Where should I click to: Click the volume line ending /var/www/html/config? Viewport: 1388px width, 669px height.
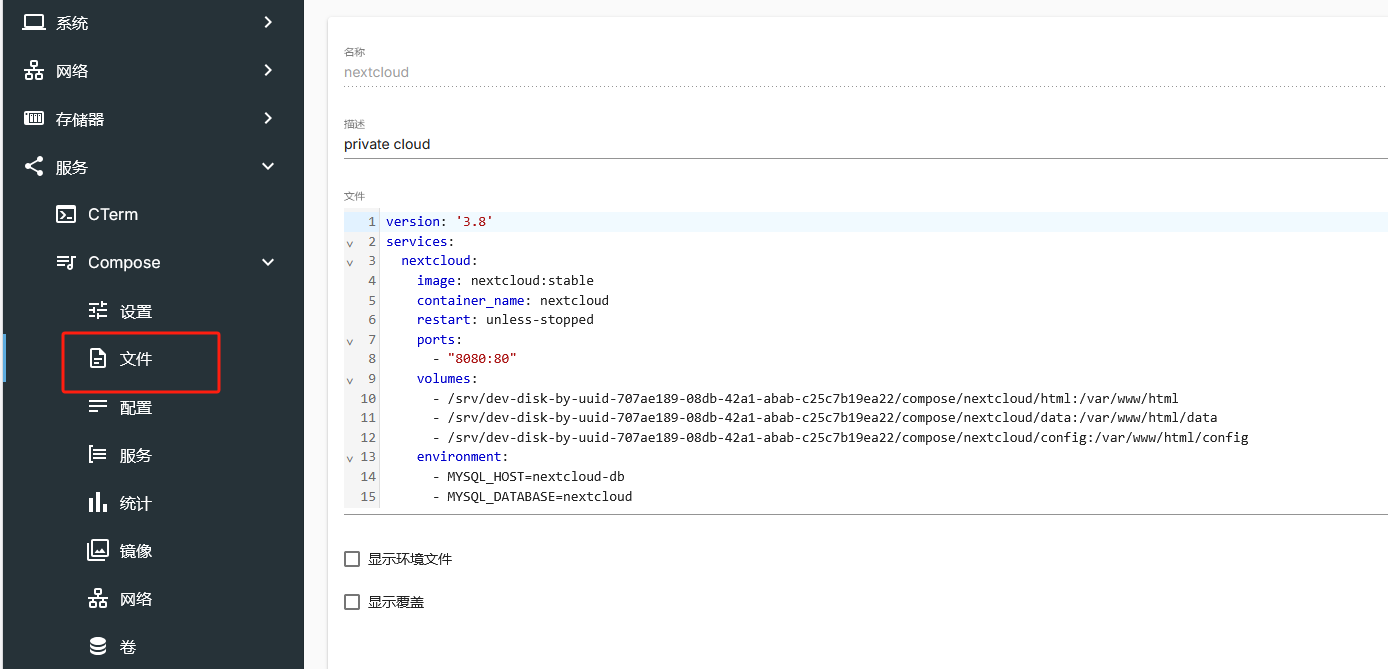click(840, 438)
